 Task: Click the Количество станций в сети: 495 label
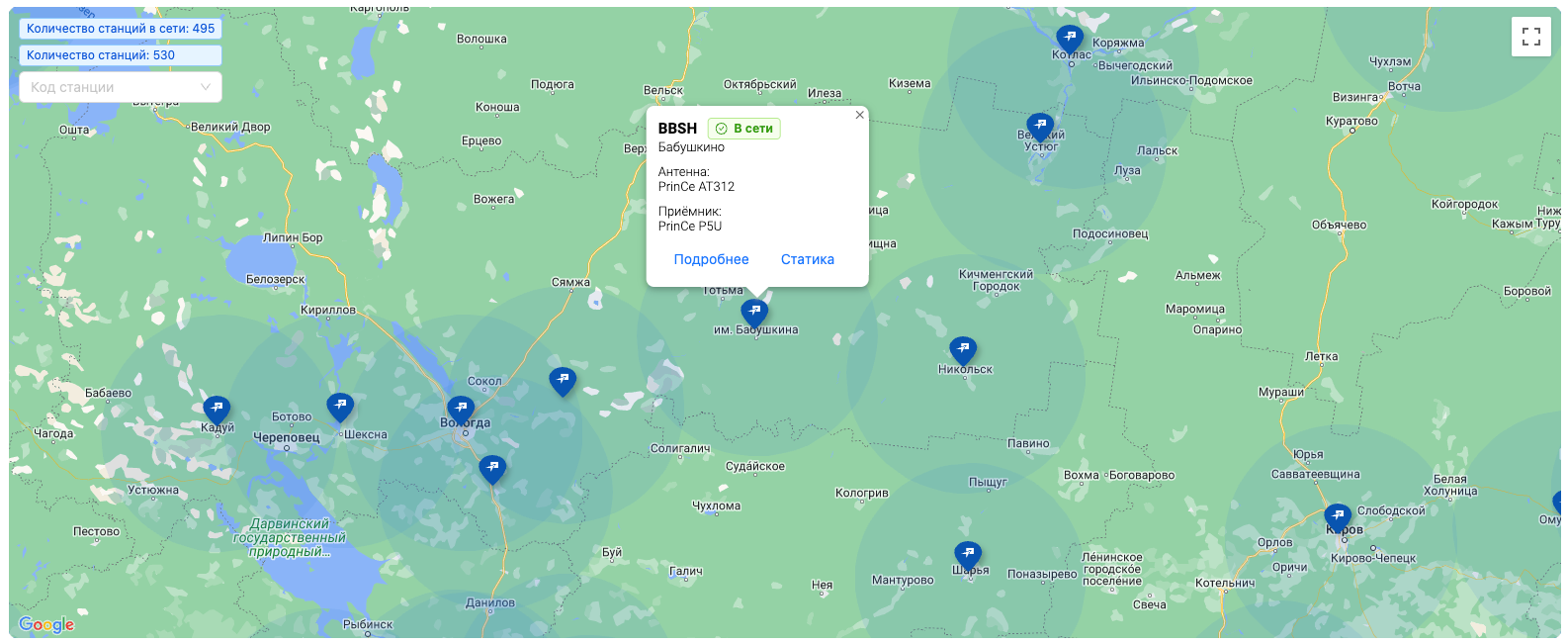(x=121, y=29)
